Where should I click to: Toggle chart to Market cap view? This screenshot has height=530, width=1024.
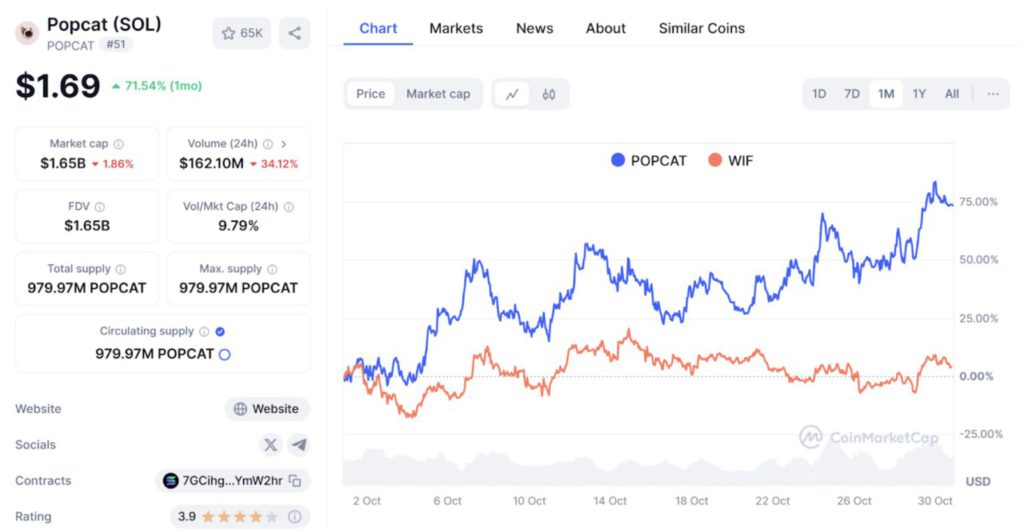coord(438,94)
